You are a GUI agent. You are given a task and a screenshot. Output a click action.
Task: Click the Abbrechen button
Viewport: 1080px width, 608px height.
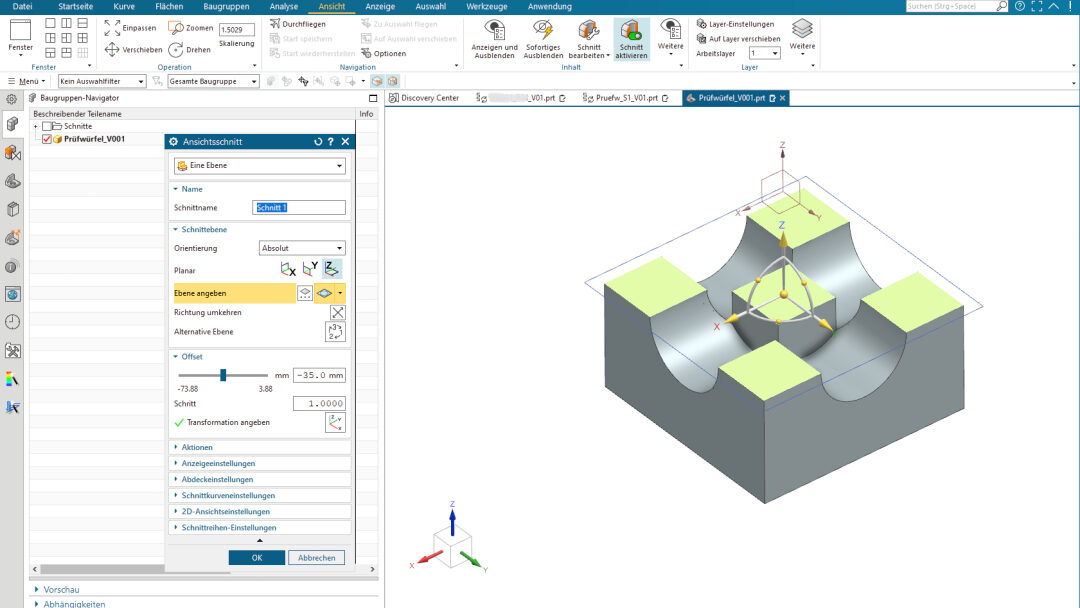(316, 558)
